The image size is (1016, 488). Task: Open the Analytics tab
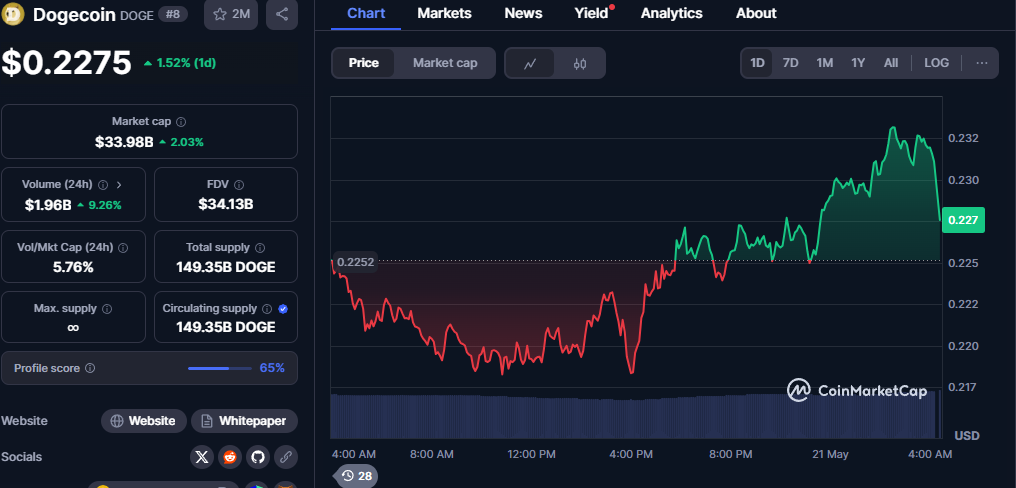pyautogui.click(x=671, y=13)
